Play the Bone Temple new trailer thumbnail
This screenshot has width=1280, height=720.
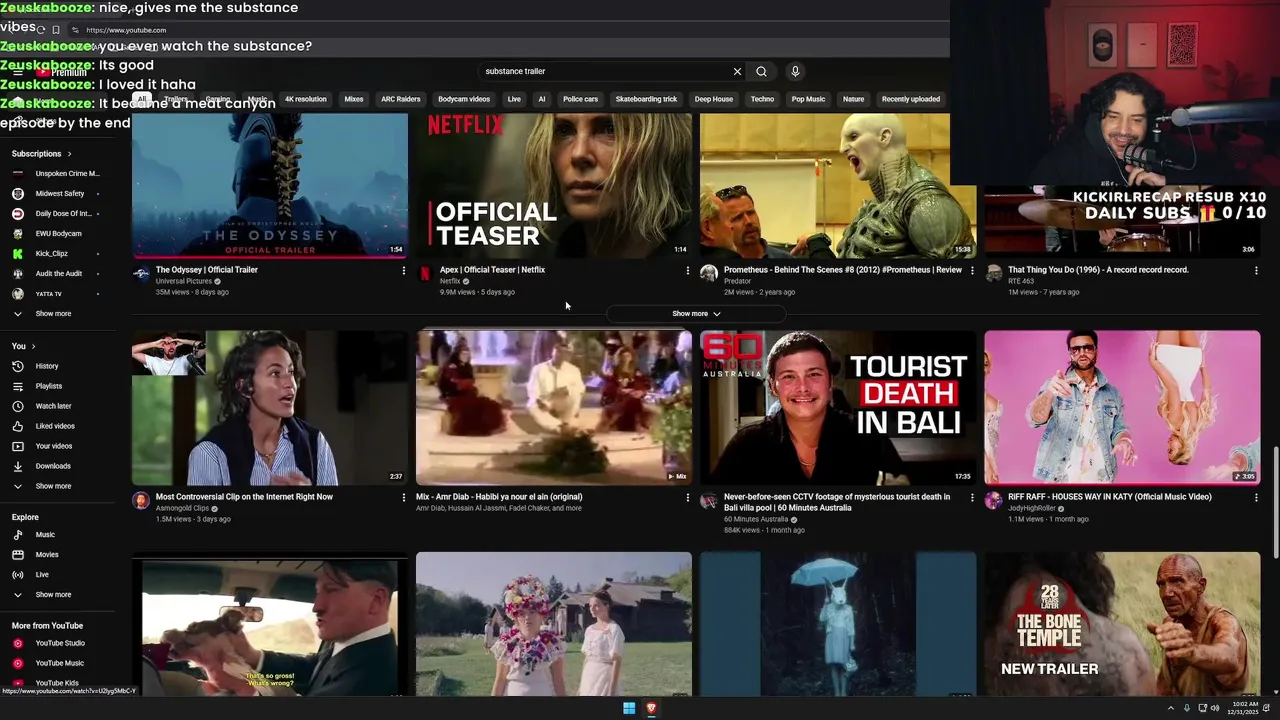(1122, 624)
